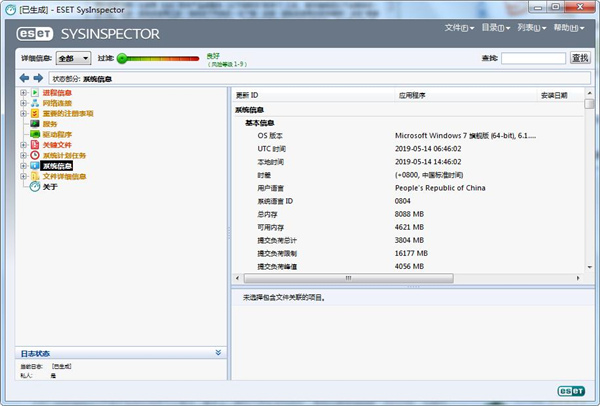Go back with the left arrow
This screenshot has width=600, height=406.
coord(24,77)
